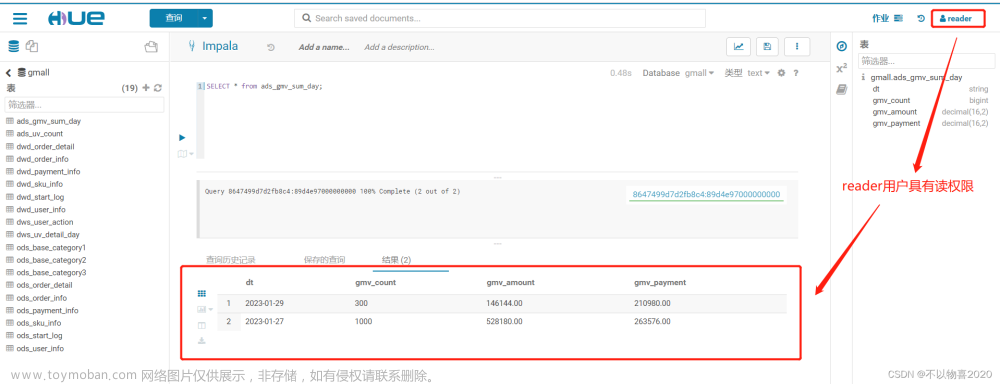Click the editor help question mark
This screenshot has height=384, width=1000.
click(796, 73)
